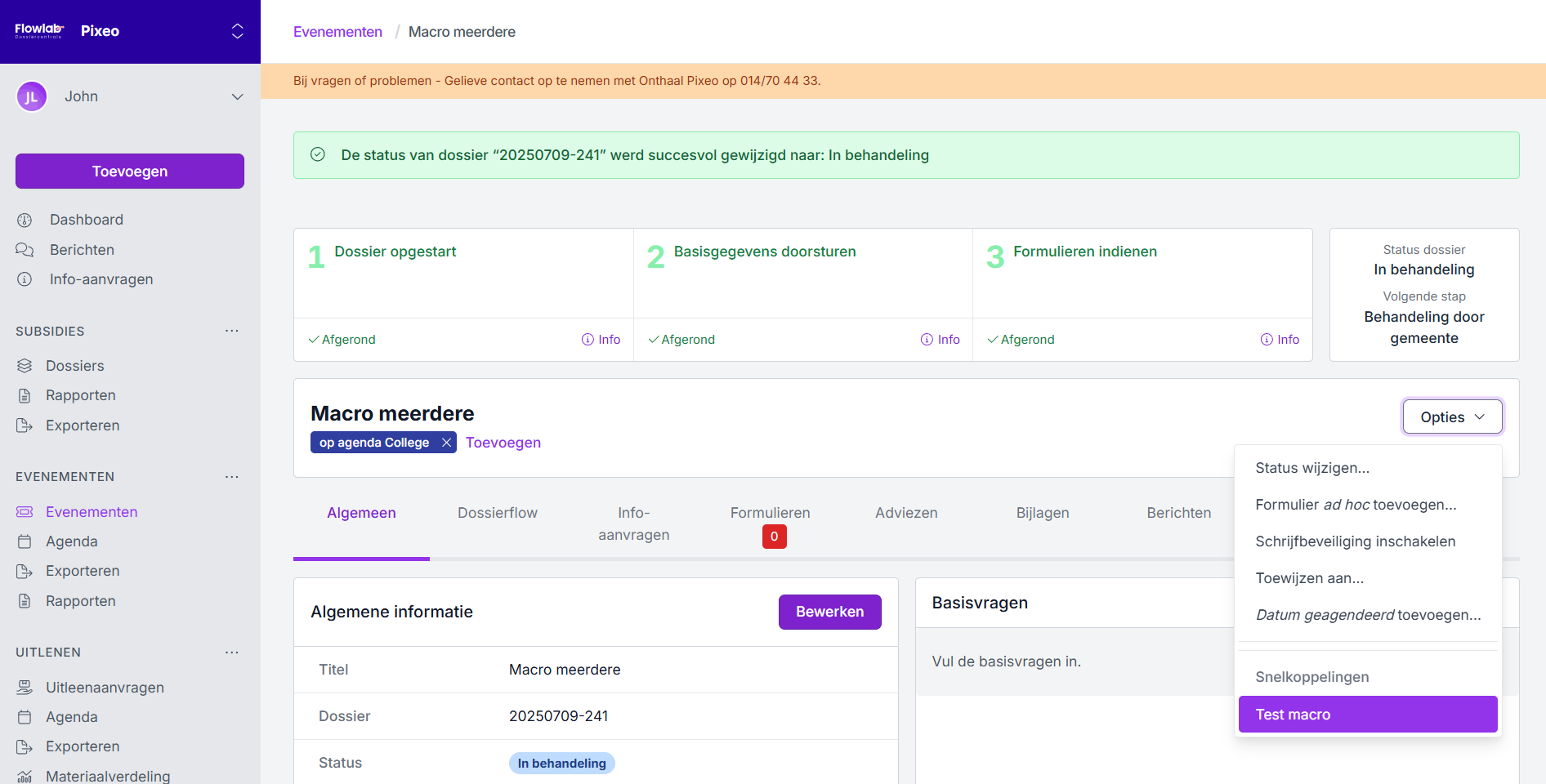This screenshot has width=1546, height=784.
Task: Show Info for step 1 Dossier opgestart
Action: [x=601, y=340]
